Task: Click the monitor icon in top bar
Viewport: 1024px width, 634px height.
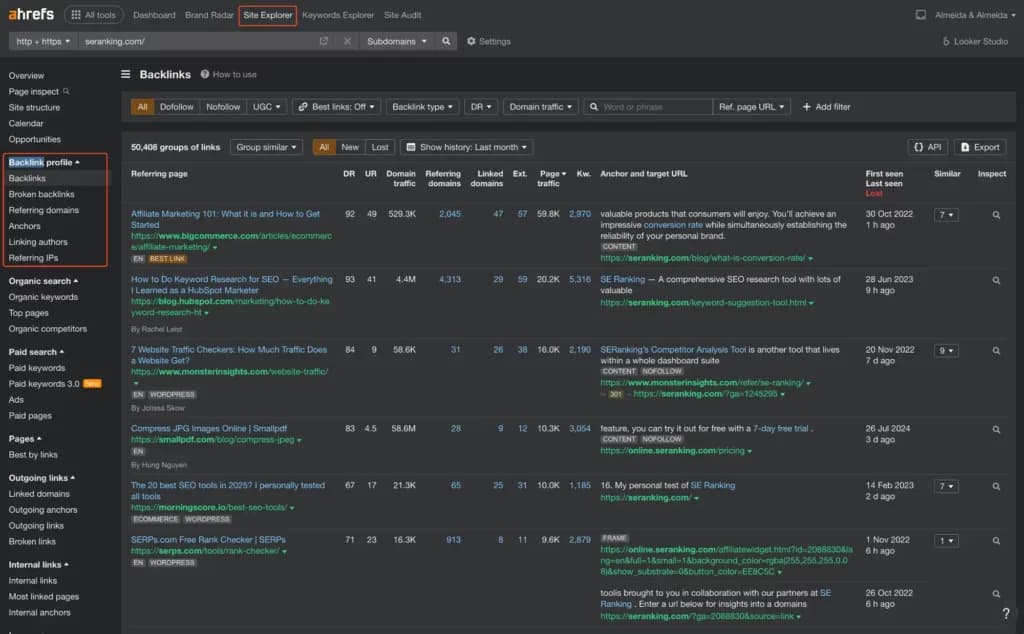Action: point(920,15)
